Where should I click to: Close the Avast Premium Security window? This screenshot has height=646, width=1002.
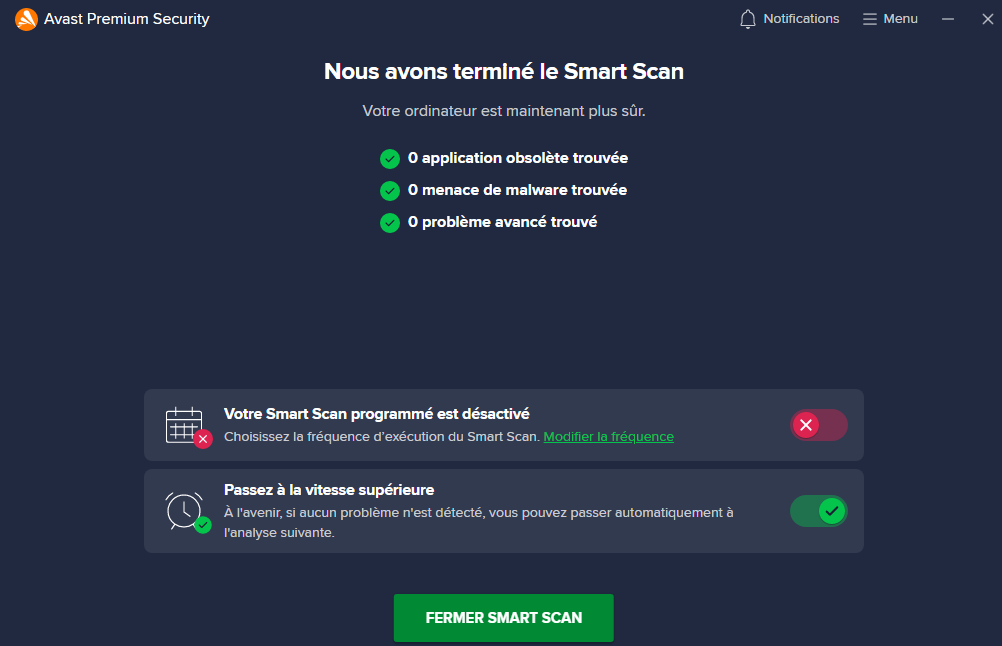[987, 19]
